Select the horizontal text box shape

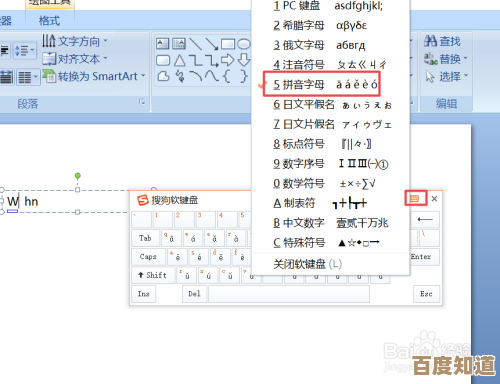[163, 44]
